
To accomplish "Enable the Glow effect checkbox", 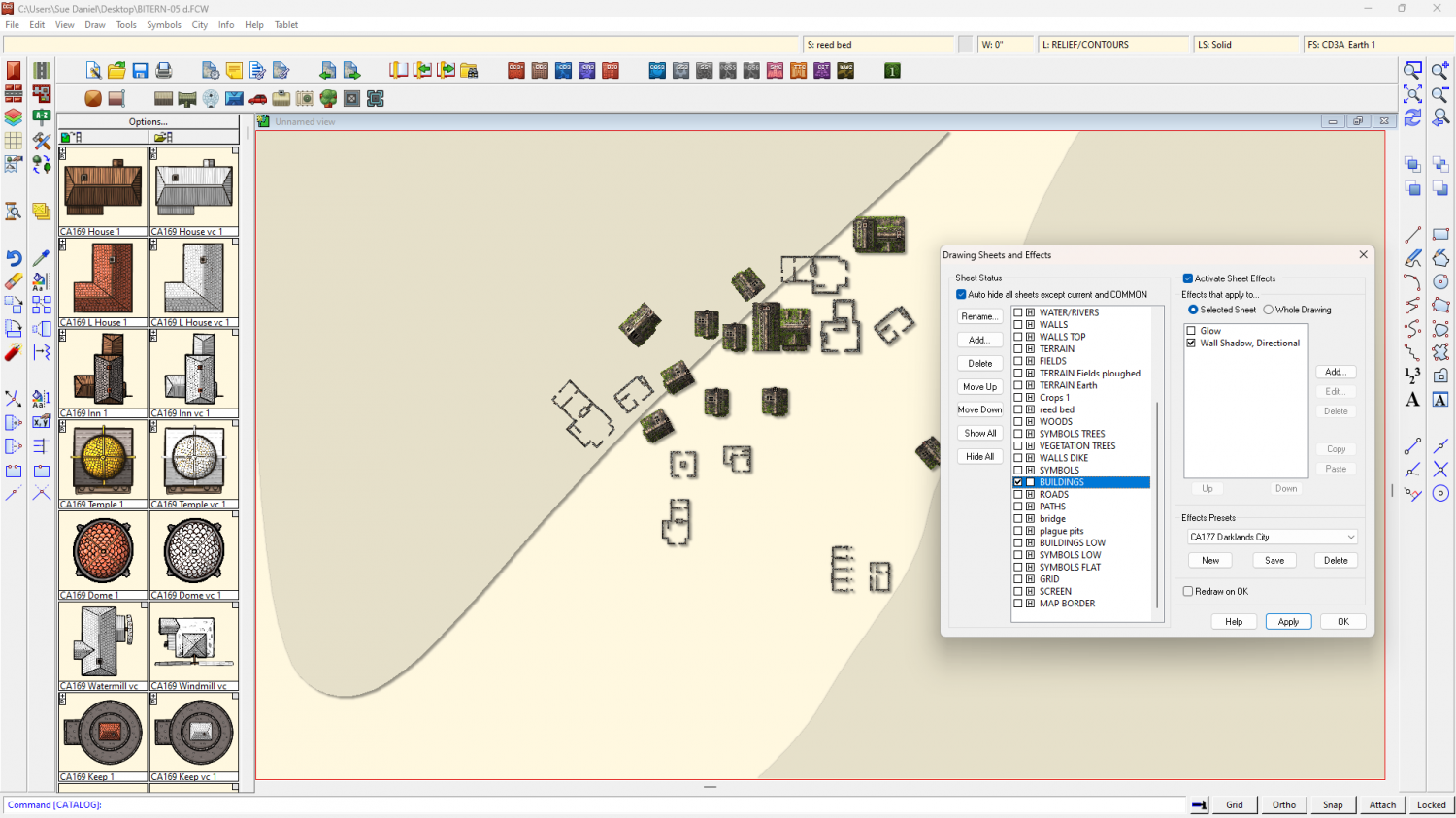I will coord(1191,331).
